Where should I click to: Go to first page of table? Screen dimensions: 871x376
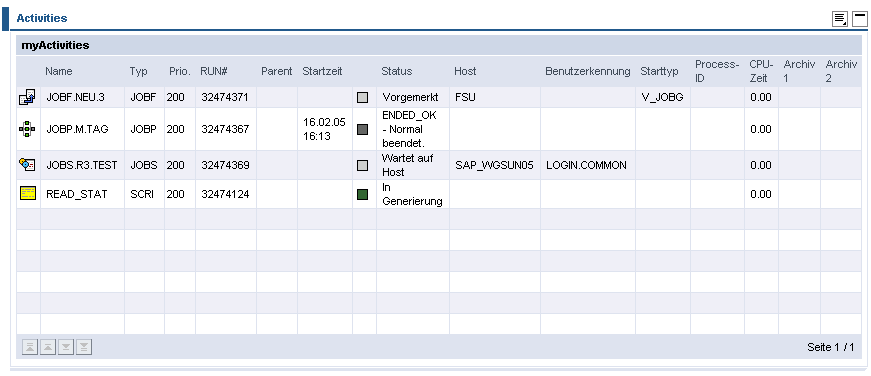[x=30, y=347]
